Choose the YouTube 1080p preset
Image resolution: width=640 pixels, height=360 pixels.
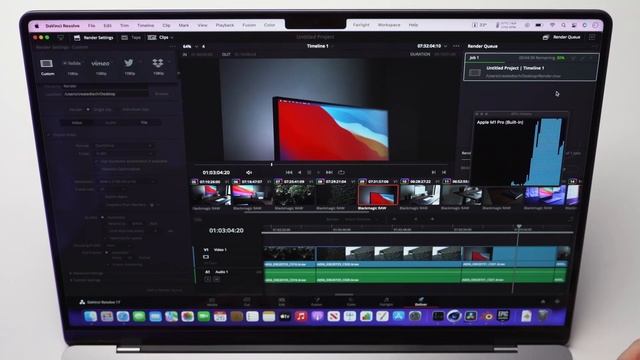click(72, 67)
